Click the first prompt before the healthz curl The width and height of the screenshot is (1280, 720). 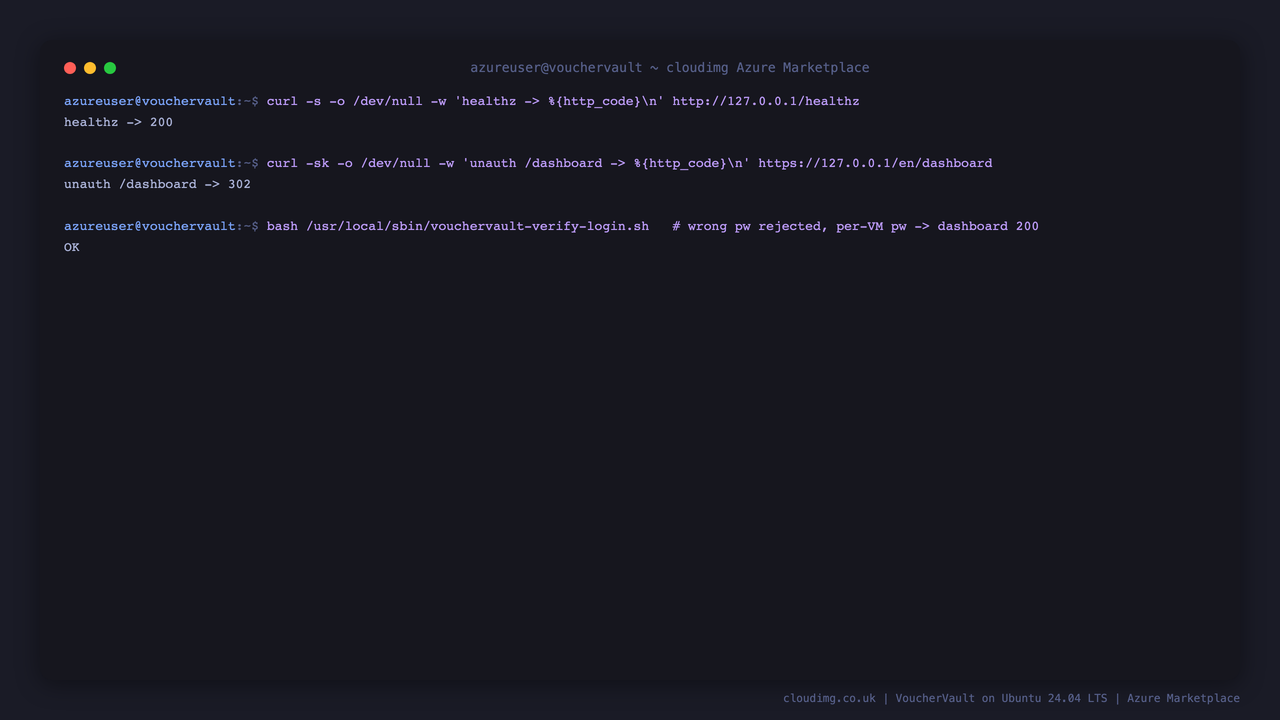pos(161,101)
